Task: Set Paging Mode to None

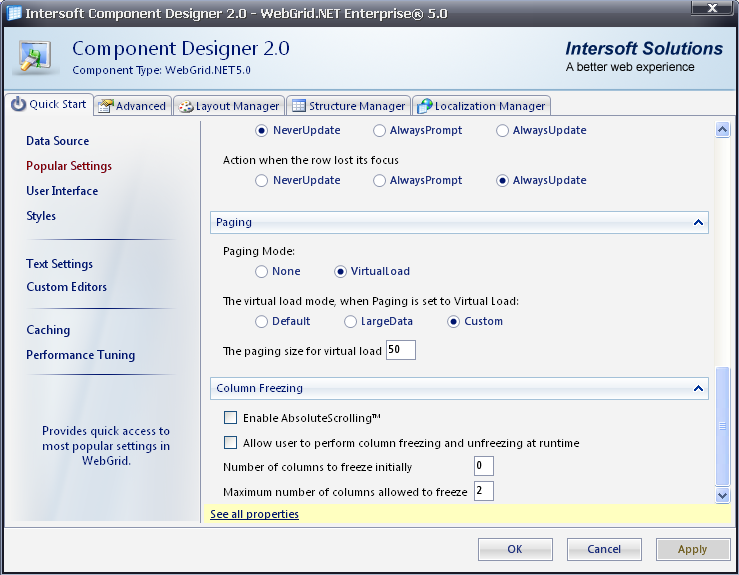Action: click(x=261, y=271)
